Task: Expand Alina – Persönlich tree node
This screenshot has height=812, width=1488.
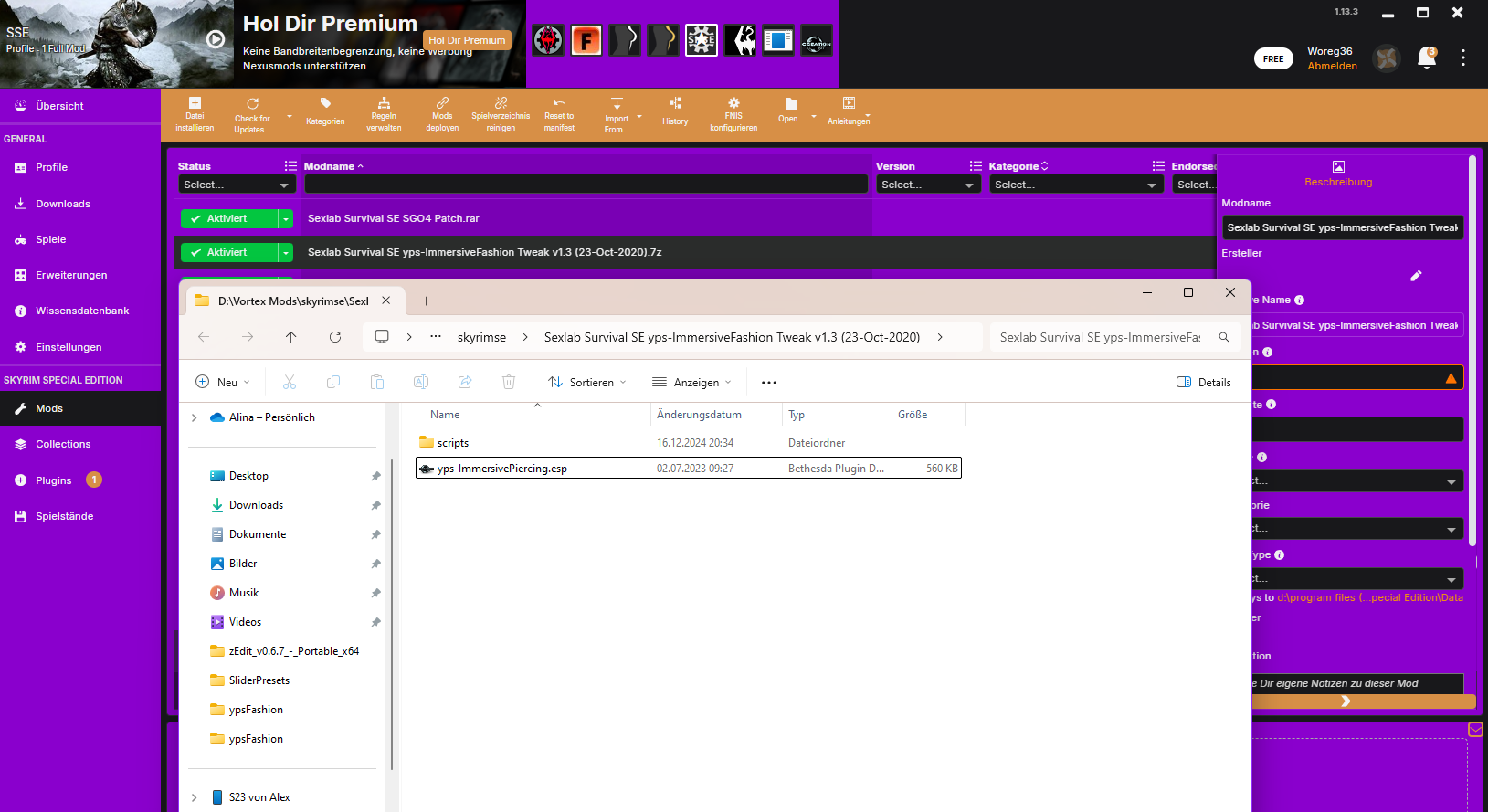Action: (x=195, y=417)
